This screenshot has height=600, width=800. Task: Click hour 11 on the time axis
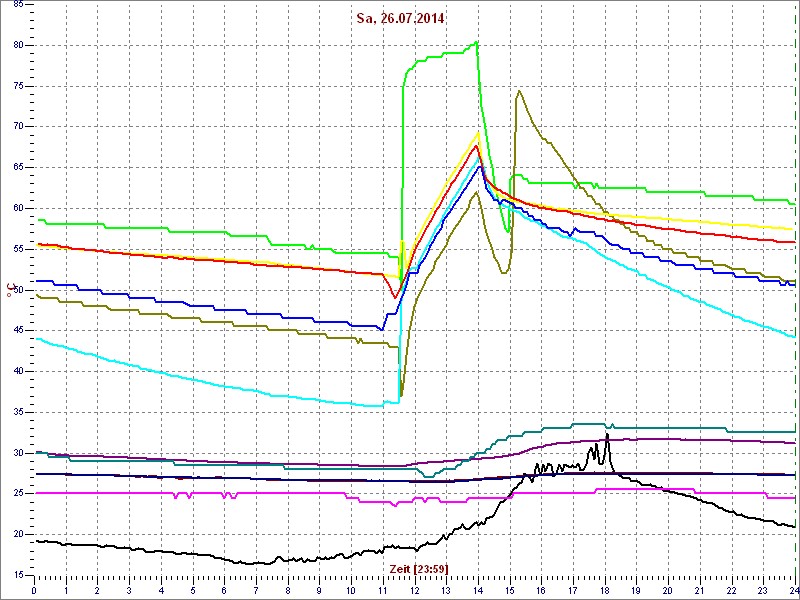click(x=383, y=591)
